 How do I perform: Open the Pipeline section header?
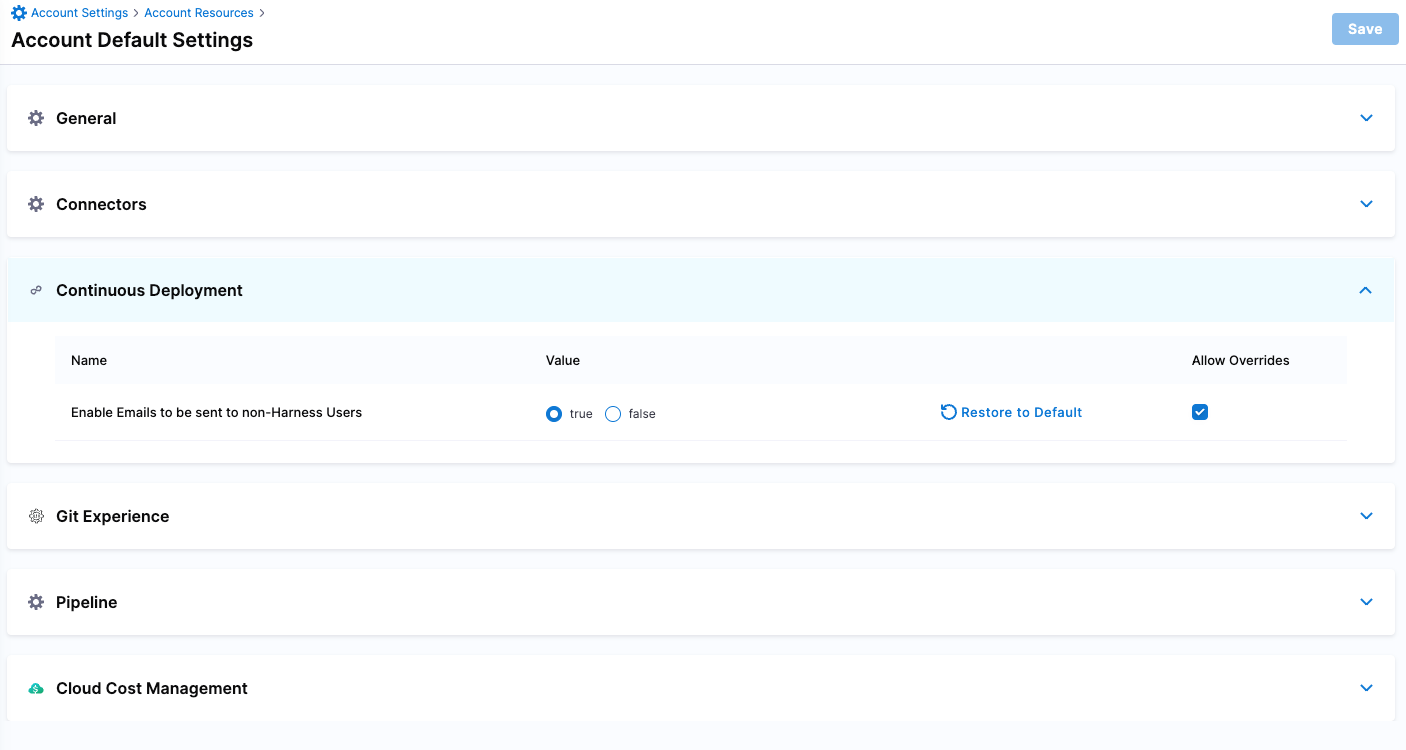tap(87, 602)
